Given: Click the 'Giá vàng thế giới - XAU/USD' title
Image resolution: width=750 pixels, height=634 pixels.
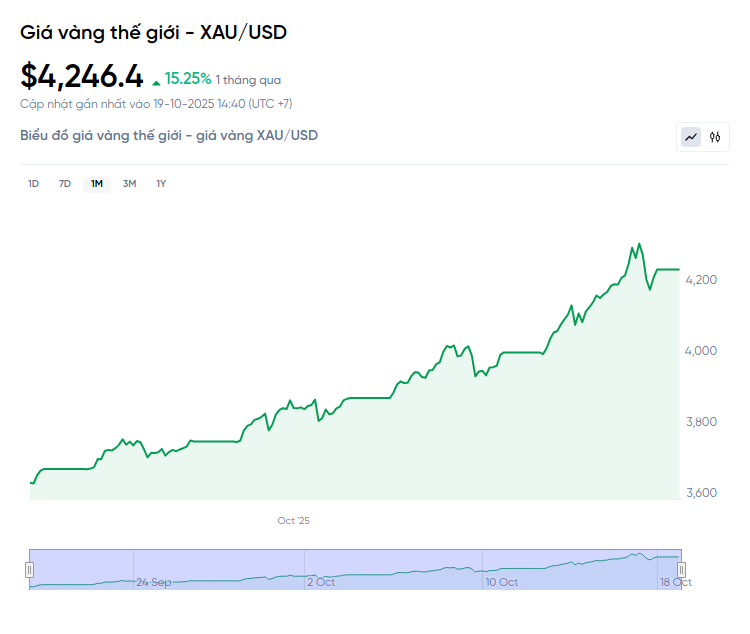Looking at the screenshot, I should coord(153,33).
